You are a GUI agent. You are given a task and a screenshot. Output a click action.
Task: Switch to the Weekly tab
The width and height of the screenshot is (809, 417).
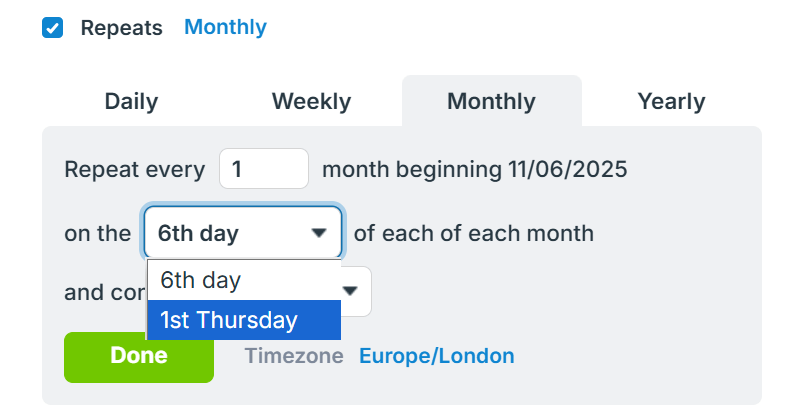pos(311,101)
